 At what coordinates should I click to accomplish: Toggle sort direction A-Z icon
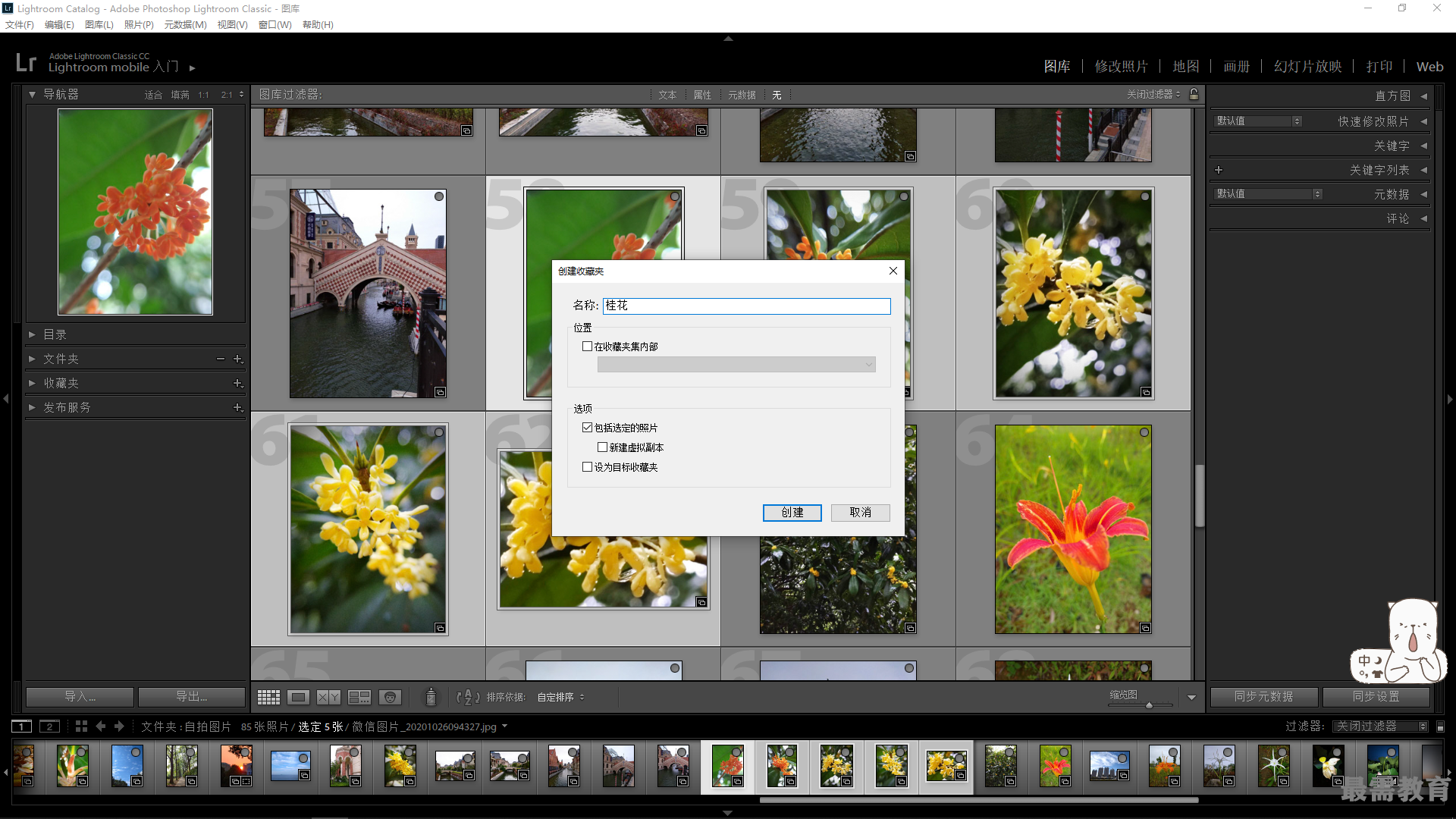tap(468, 697)
